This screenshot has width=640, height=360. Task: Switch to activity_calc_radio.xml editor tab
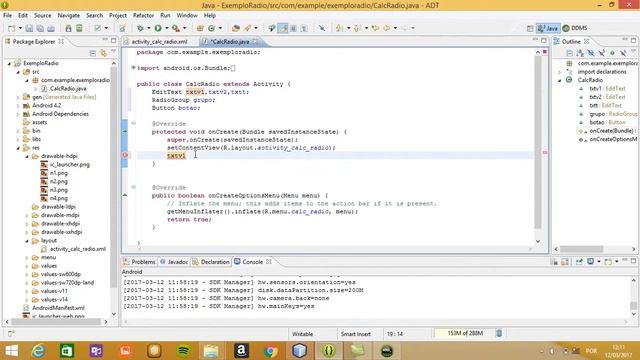point(160,42)
